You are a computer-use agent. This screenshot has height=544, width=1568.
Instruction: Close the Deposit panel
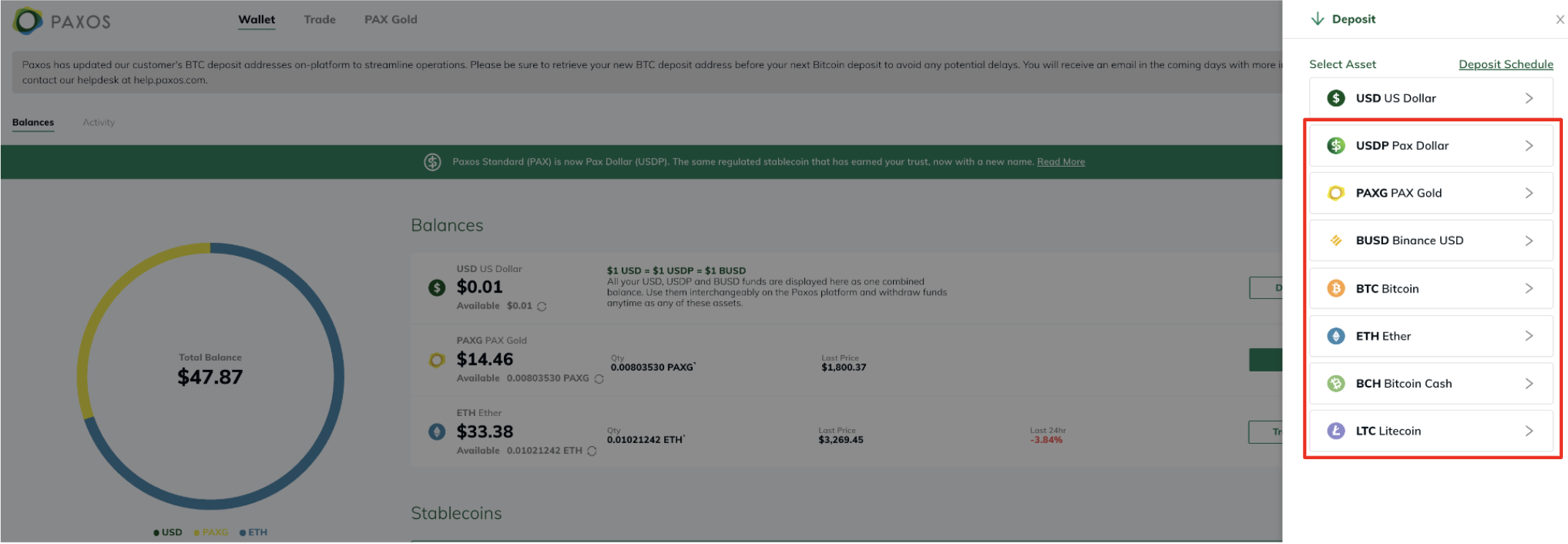(1559, 20)
